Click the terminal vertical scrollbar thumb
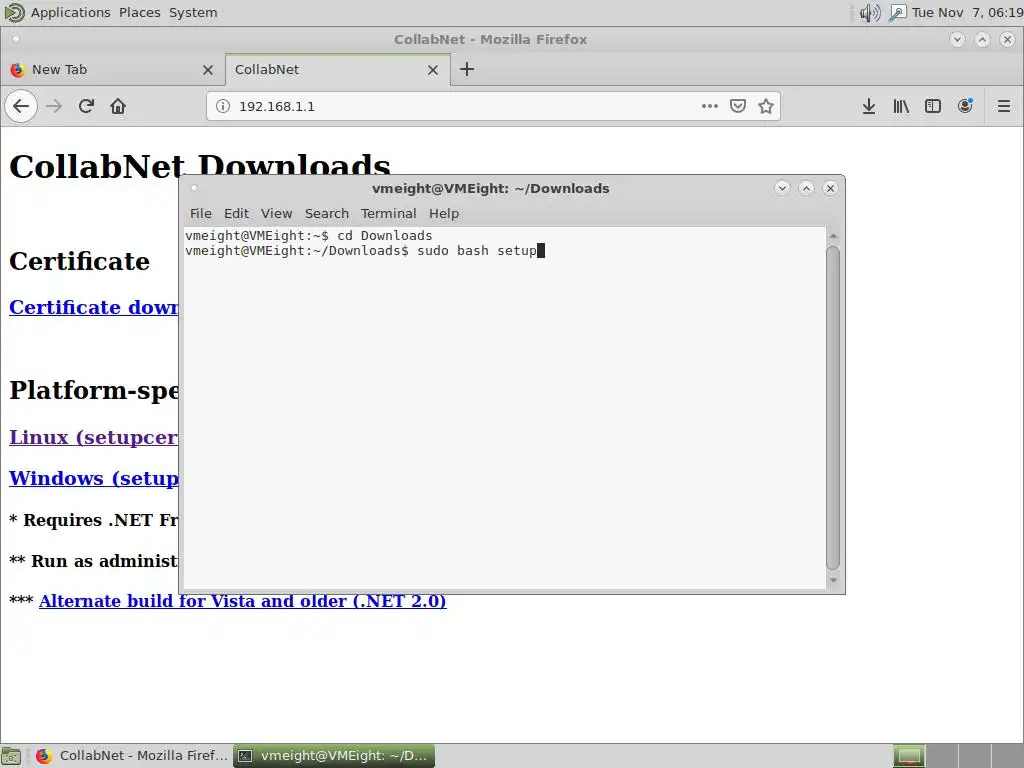 833,408
